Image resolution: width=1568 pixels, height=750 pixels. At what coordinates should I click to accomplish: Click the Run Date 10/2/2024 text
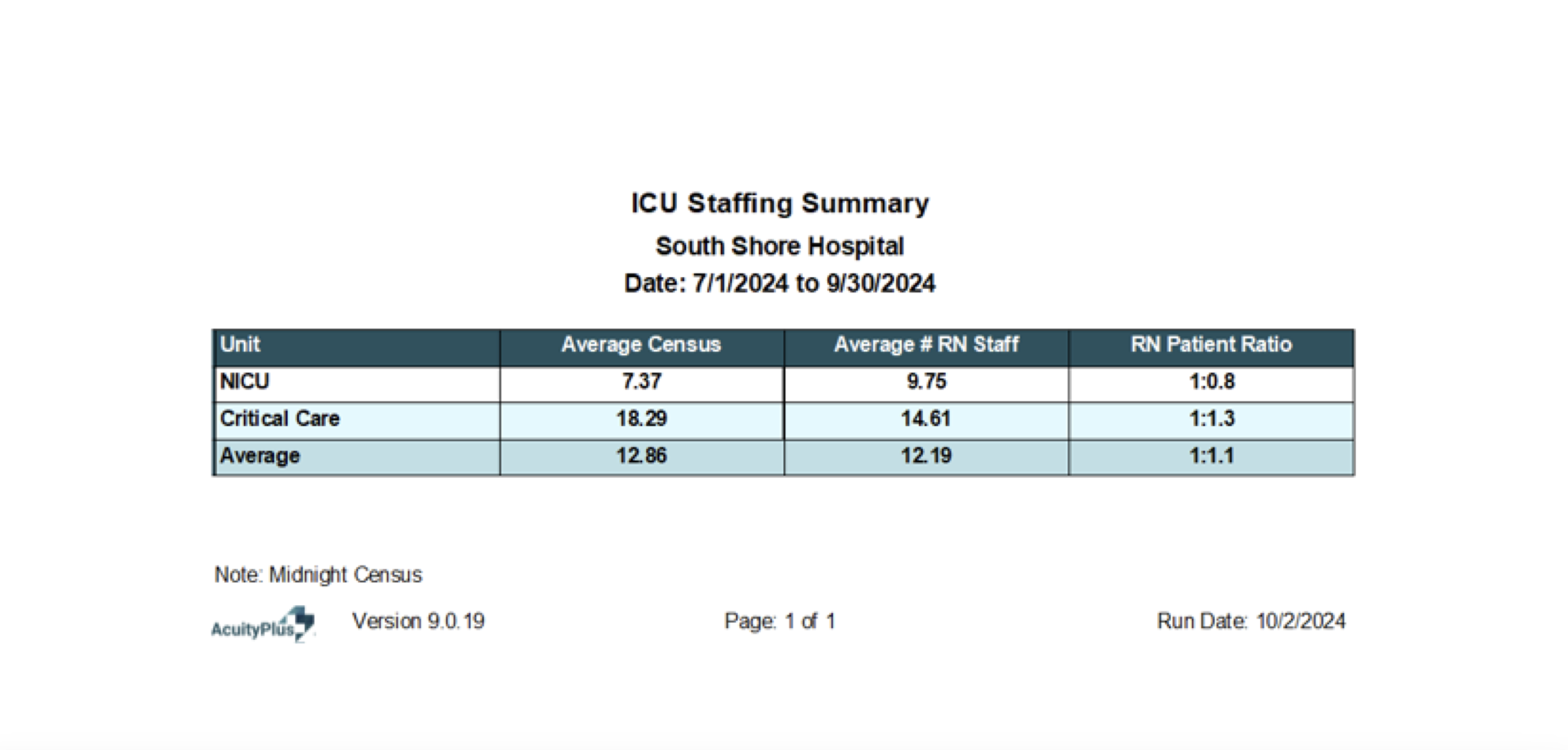point(1251,621)
